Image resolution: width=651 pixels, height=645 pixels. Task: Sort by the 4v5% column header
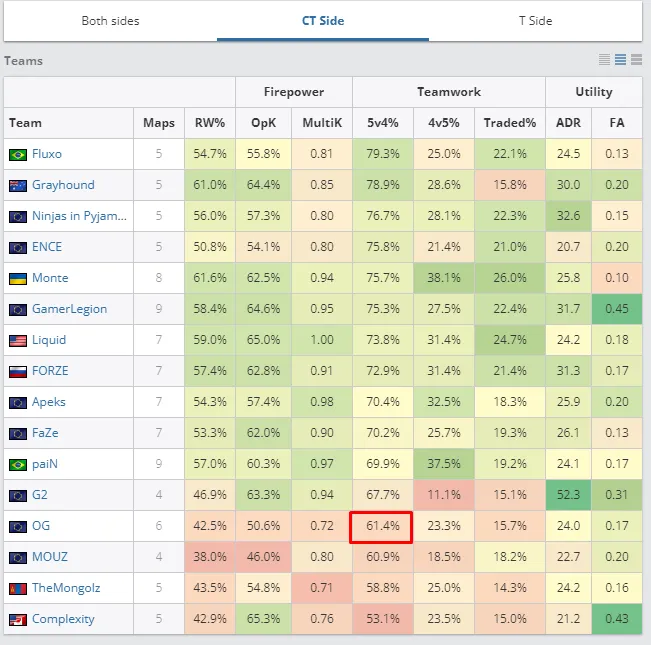coord(444,123)
